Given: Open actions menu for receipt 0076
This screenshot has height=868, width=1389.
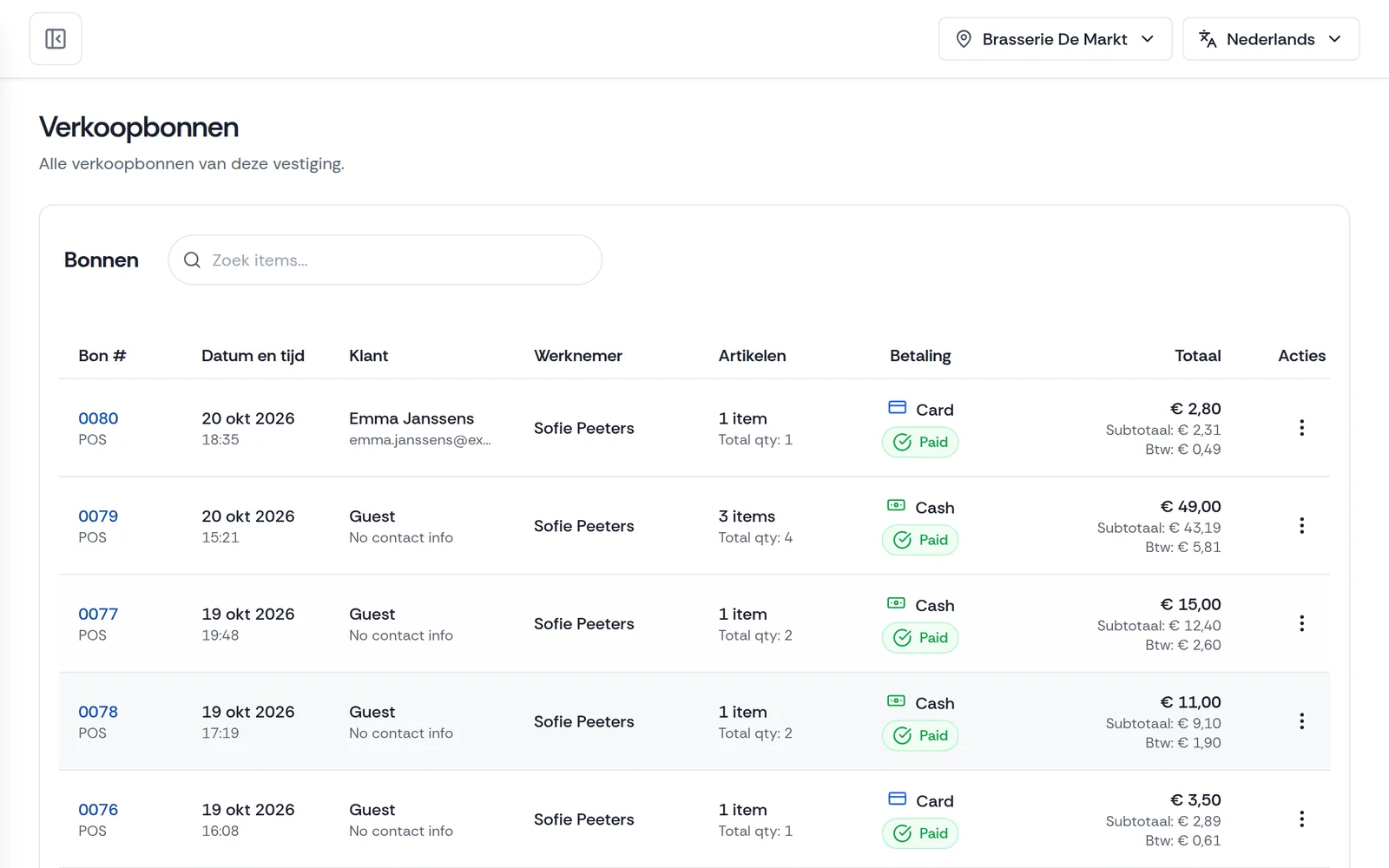Looking at the screenshot, I should [1301, 819].
